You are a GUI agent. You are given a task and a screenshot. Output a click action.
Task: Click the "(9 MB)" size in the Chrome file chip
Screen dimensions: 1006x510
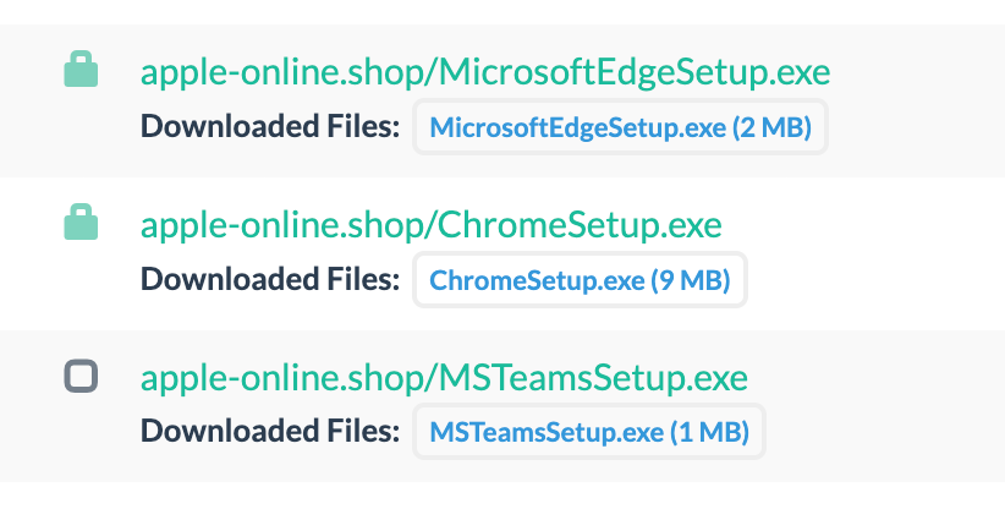click(690, 280)
